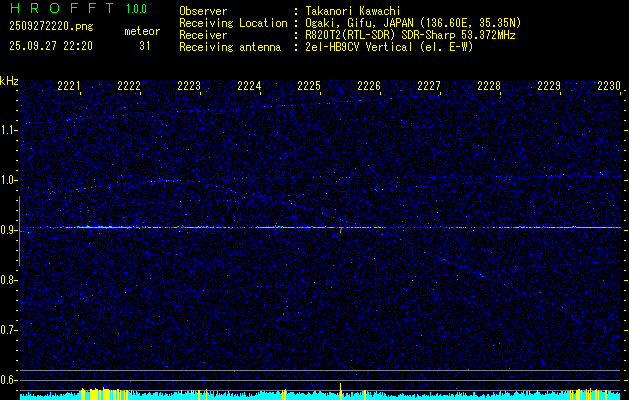
Task: Click the 0.9 kHz axis label
Action: click(8, 230)
